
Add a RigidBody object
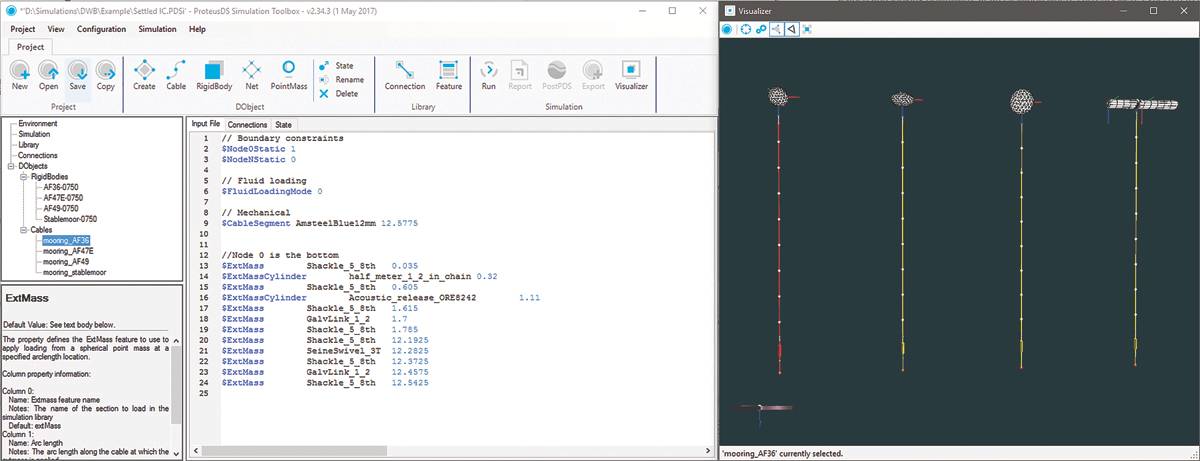(213, 76)
